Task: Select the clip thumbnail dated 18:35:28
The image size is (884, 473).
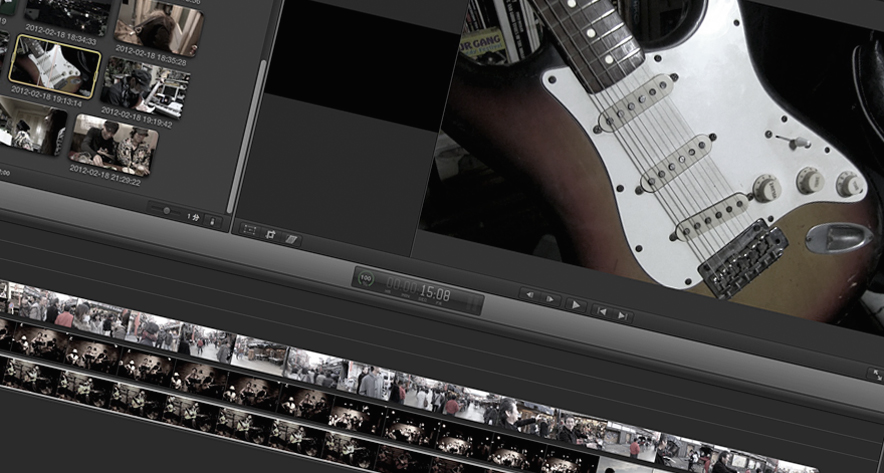Action: 158,29
